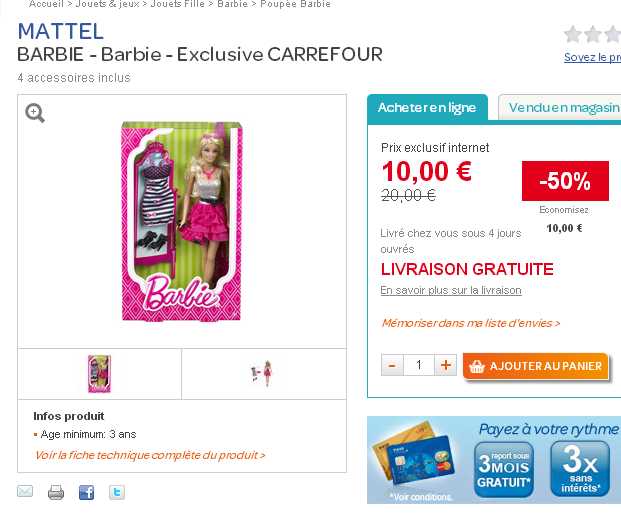Viewport: 621px width, 516px height.
Task: Share the product on Facebook
Action: [x=87, y=492]
